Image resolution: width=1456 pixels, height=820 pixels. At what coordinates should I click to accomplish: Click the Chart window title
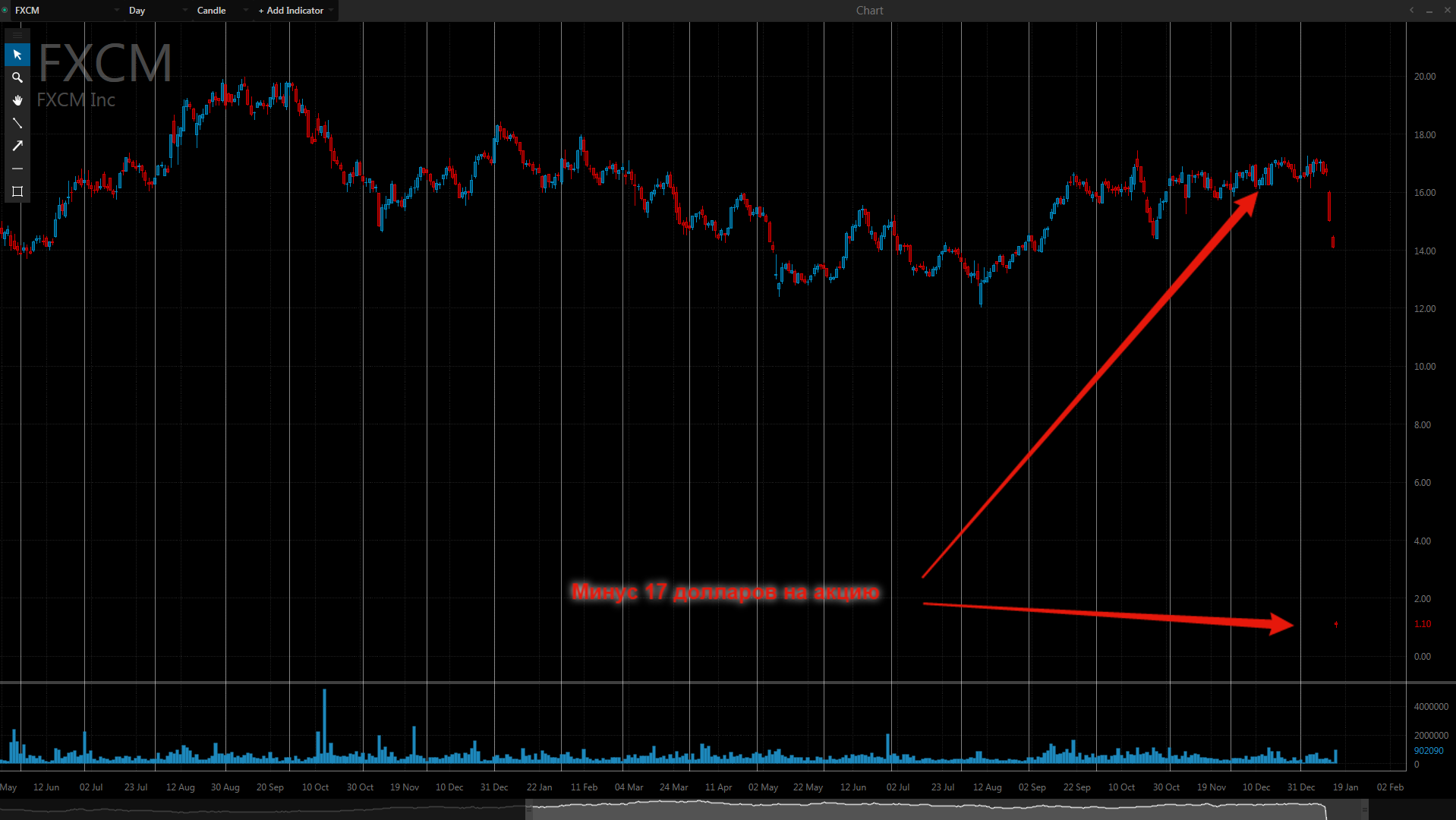[x=869, y=11]
